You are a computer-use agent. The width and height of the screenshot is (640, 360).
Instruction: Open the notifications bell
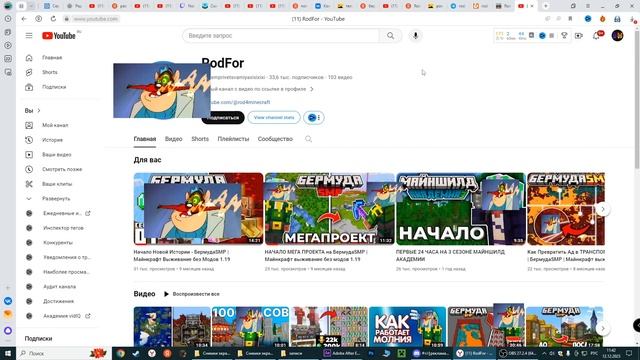pos(596,36)
